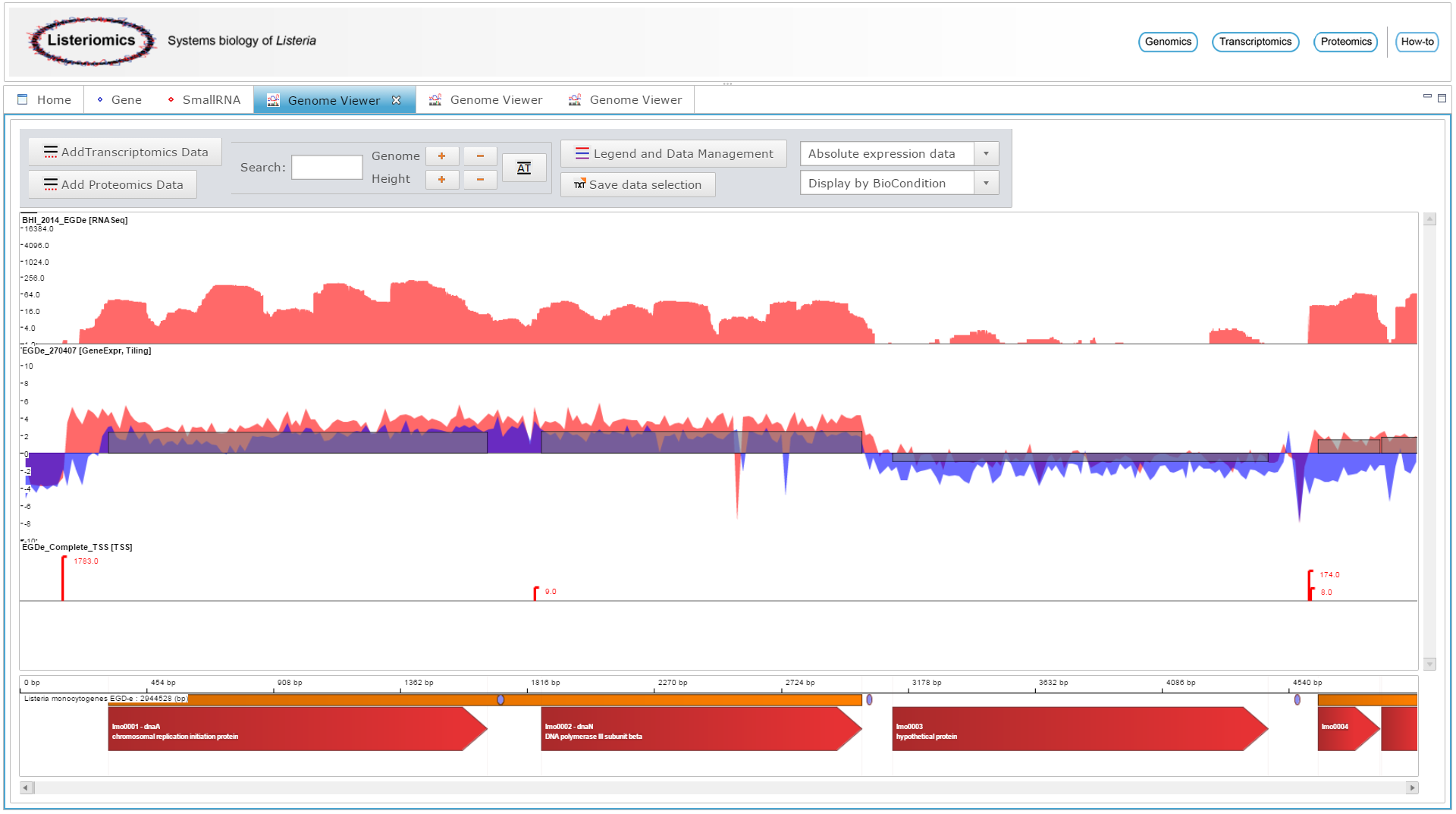Open the Proteomics section link
Image resolution: width=1456 pixels, height=814 pixels.
1345,42
